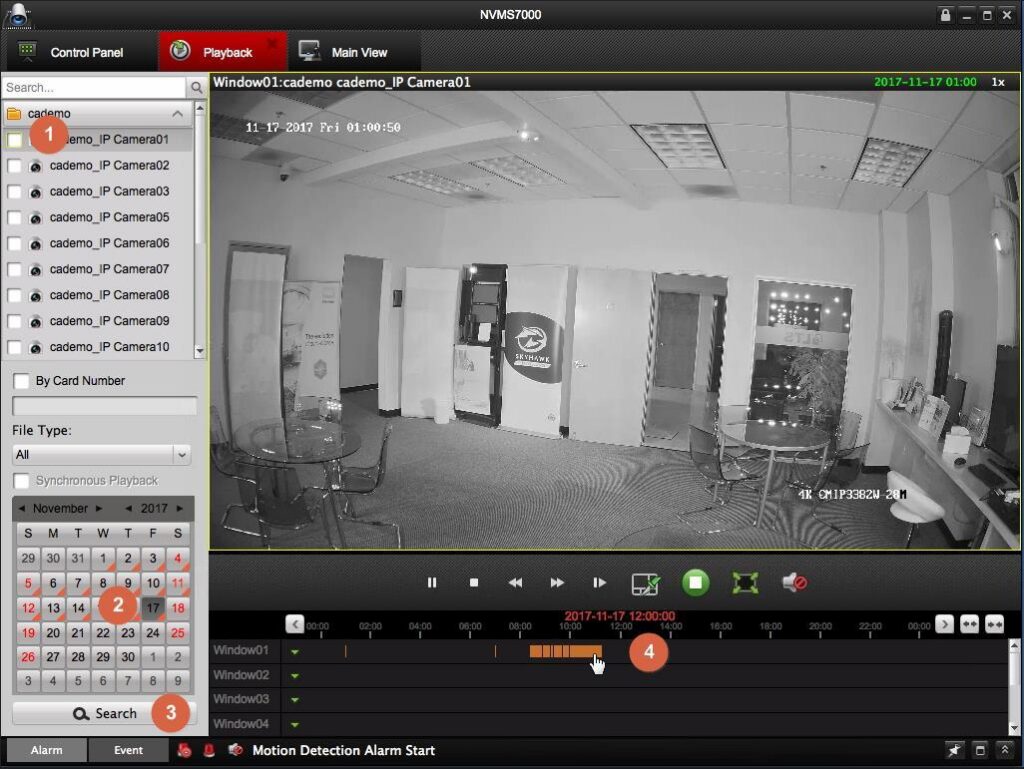This screenshot has width=1024, height=769.
Task: Click the first red alarm icon in status bar
Action: coord(185,750)
